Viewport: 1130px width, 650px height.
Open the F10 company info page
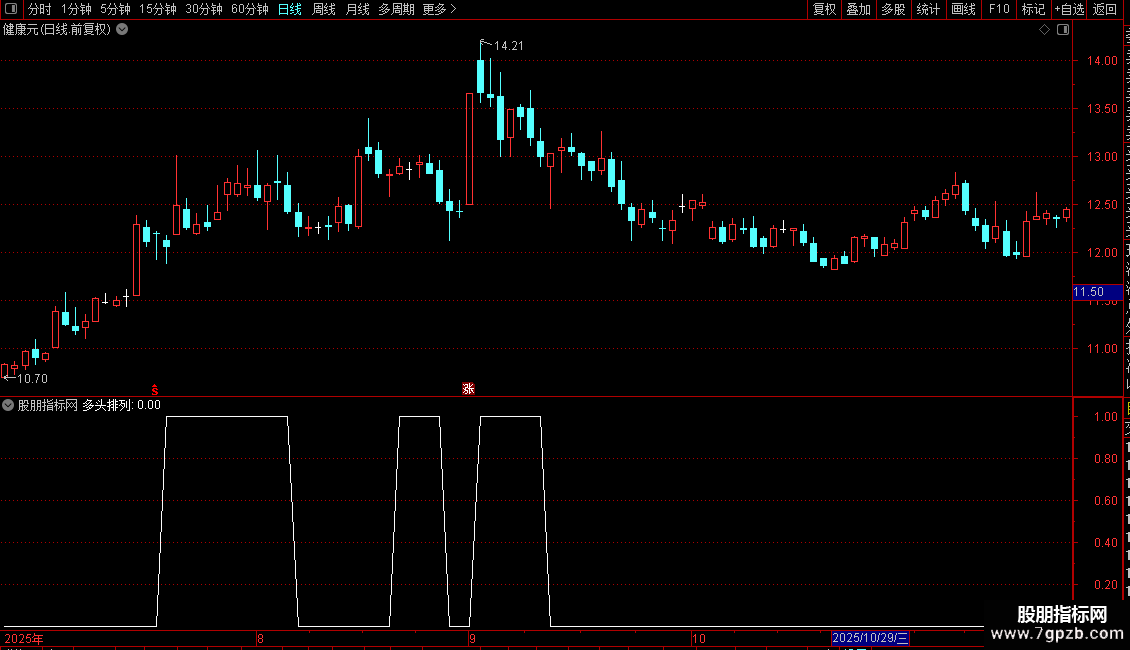[x=999, y=9]
